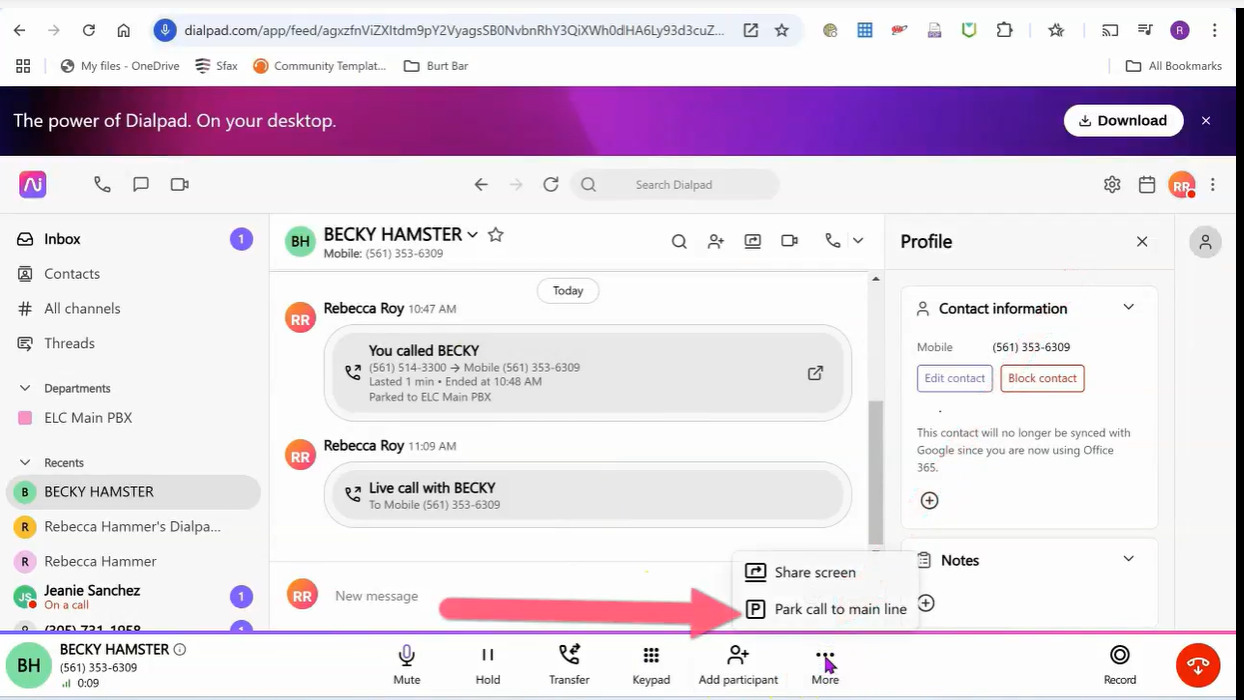Download the Dialpad desktop app
Image resolution: width=1244 pixels, height=700 pixels.
pos(1123,120)
